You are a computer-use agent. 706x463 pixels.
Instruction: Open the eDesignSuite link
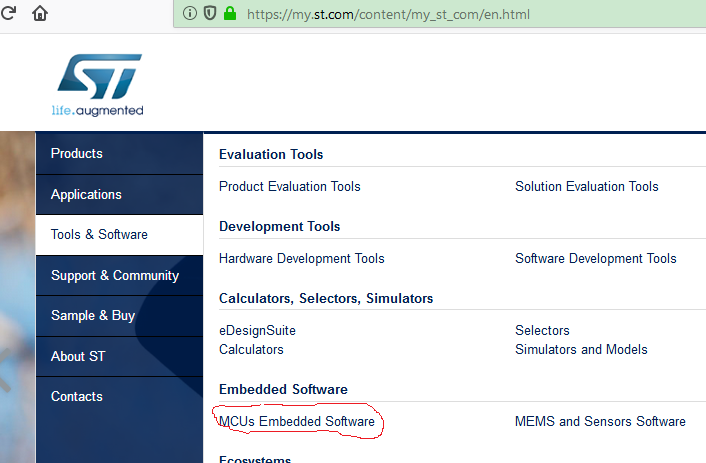coord(257,331)
